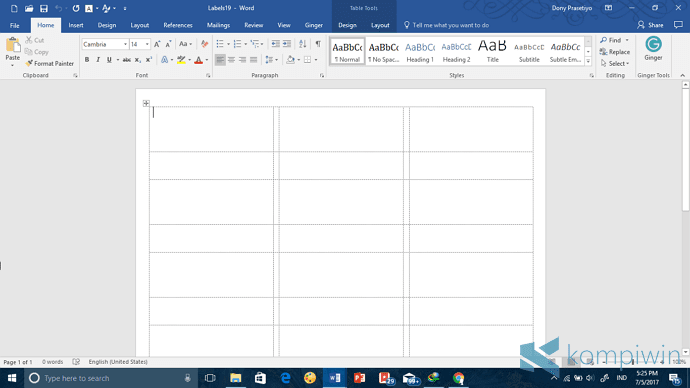Click the Paste clipboard icon
The height and width of the screenshot is (388, 690).
(x=13, y=45)
